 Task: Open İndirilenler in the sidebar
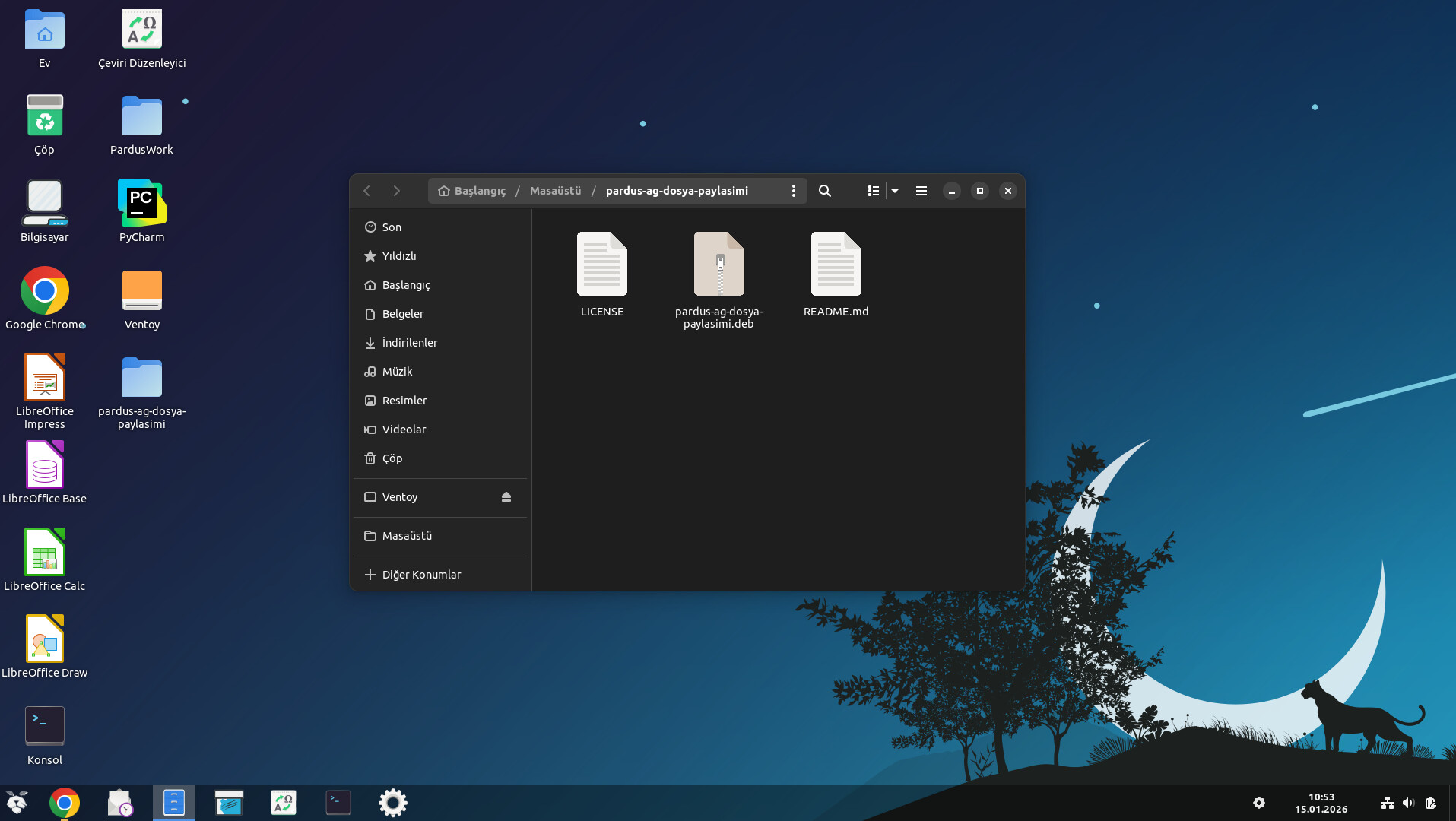pos(409,343)
